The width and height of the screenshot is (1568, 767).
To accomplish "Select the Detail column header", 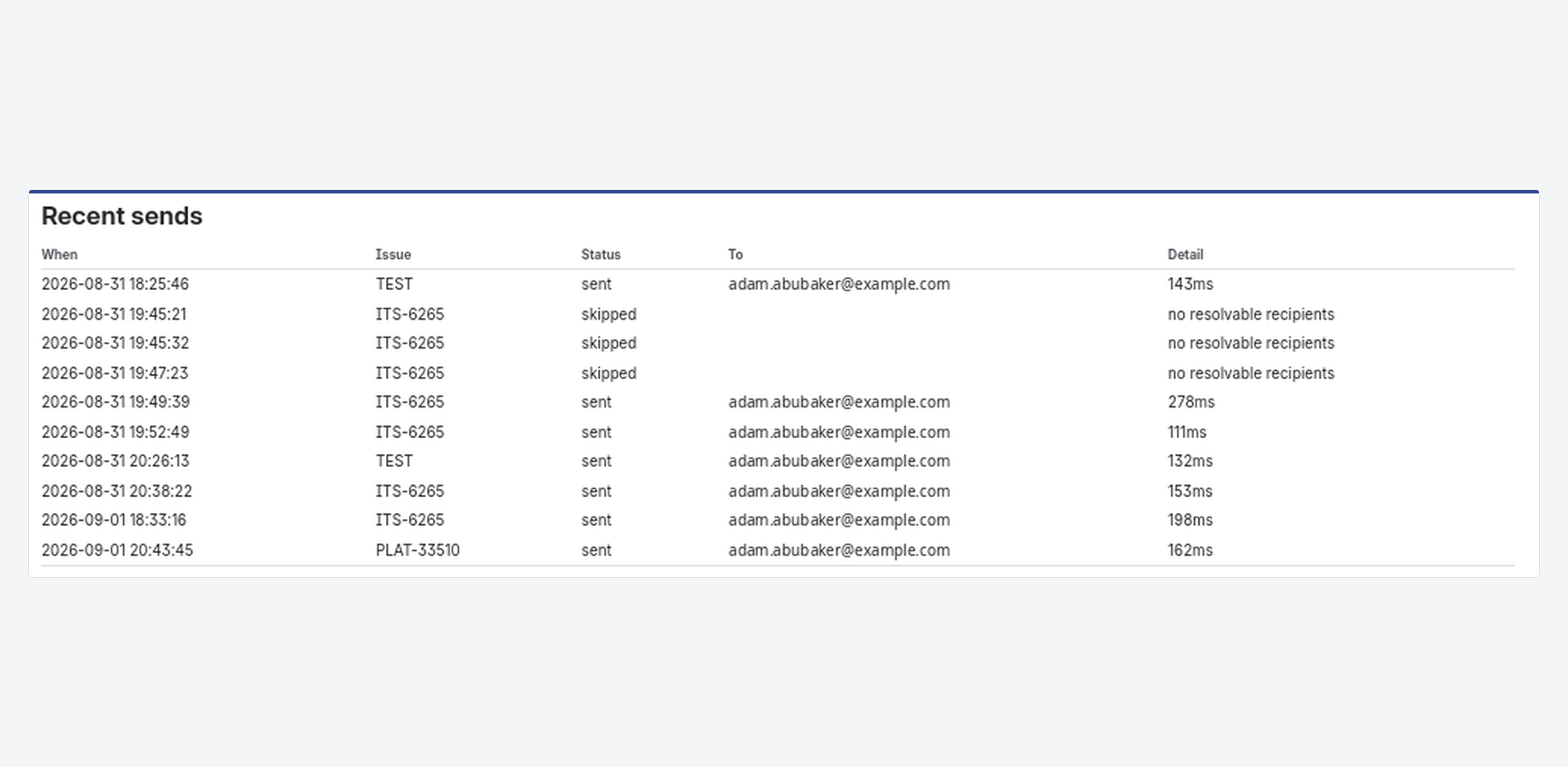I will pyautogui.click(x=1185, y=255).
